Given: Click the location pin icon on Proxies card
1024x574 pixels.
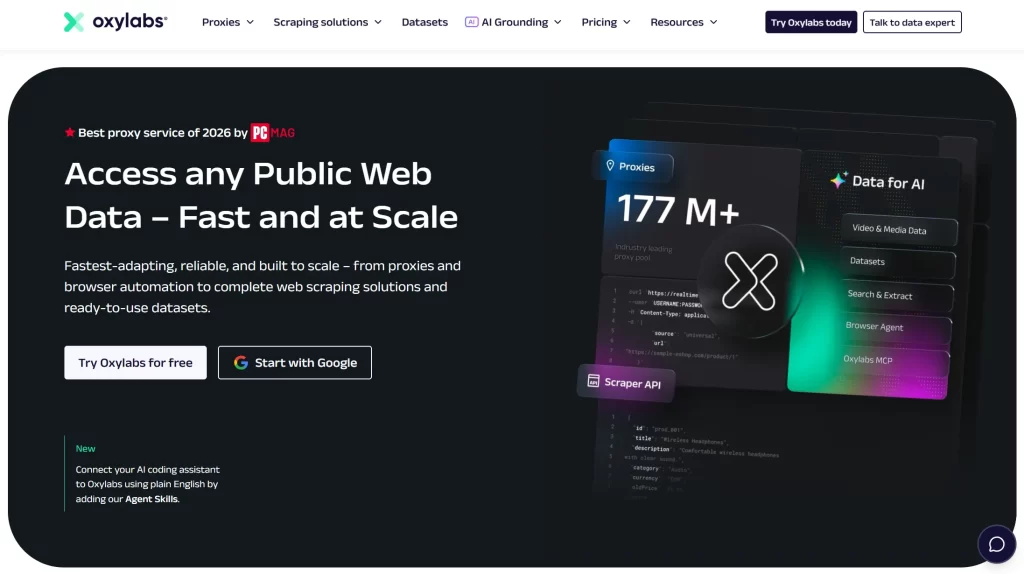Looking at the screenshot, I should (610, 166).
